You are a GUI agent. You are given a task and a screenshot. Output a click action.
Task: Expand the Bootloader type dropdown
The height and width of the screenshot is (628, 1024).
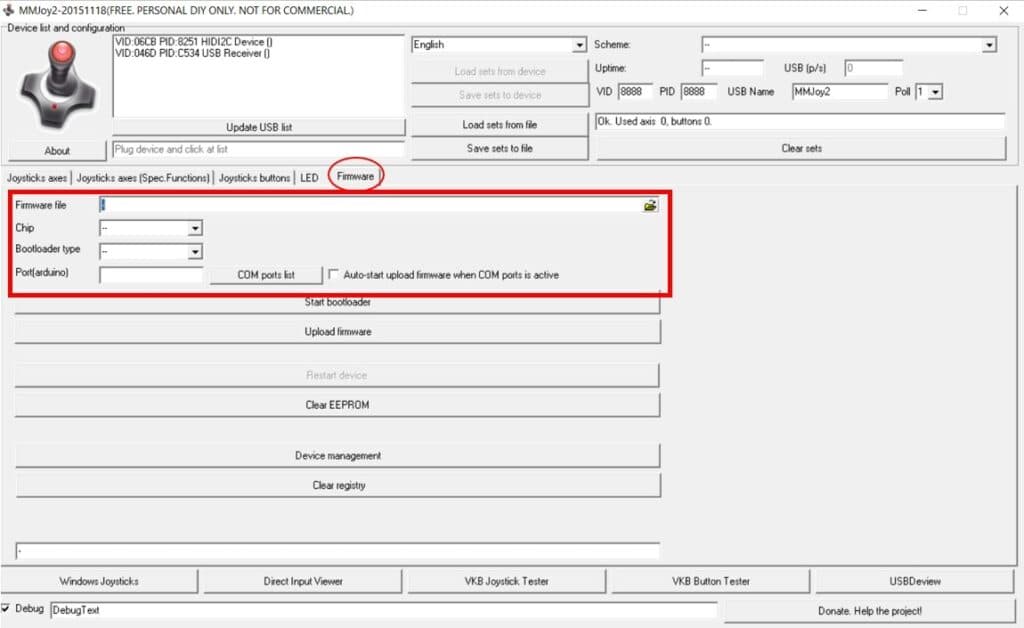(x=195, y=251)
